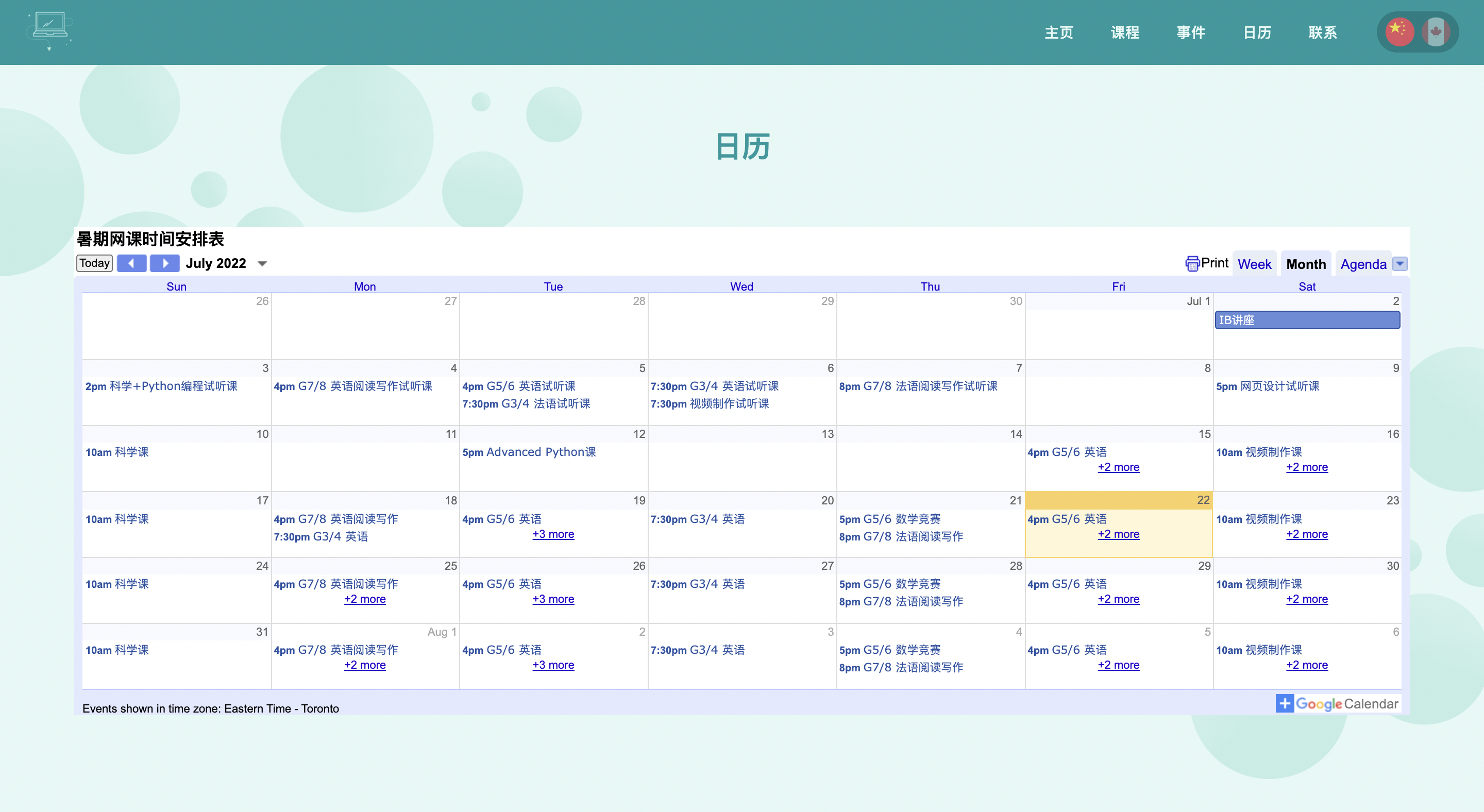Open the 5pm Advanced Python课 event
The width and height of the screenshot is (1484, 812).
529,452
